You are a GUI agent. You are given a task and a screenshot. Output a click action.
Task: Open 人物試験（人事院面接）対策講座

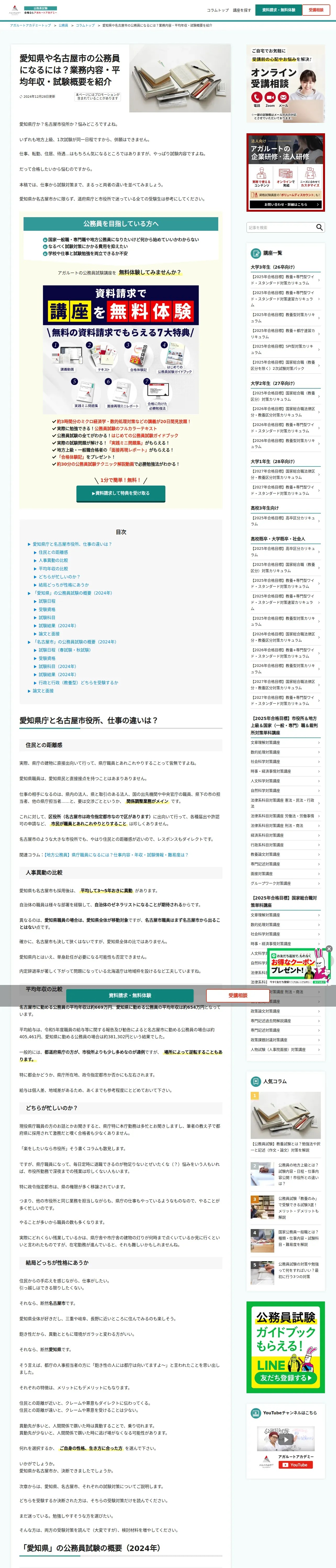[285, 1050]
